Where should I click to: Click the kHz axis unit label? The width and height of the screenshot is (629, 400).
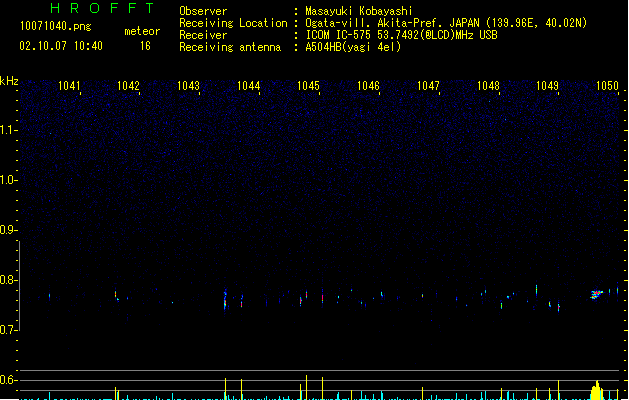point(9,81)
